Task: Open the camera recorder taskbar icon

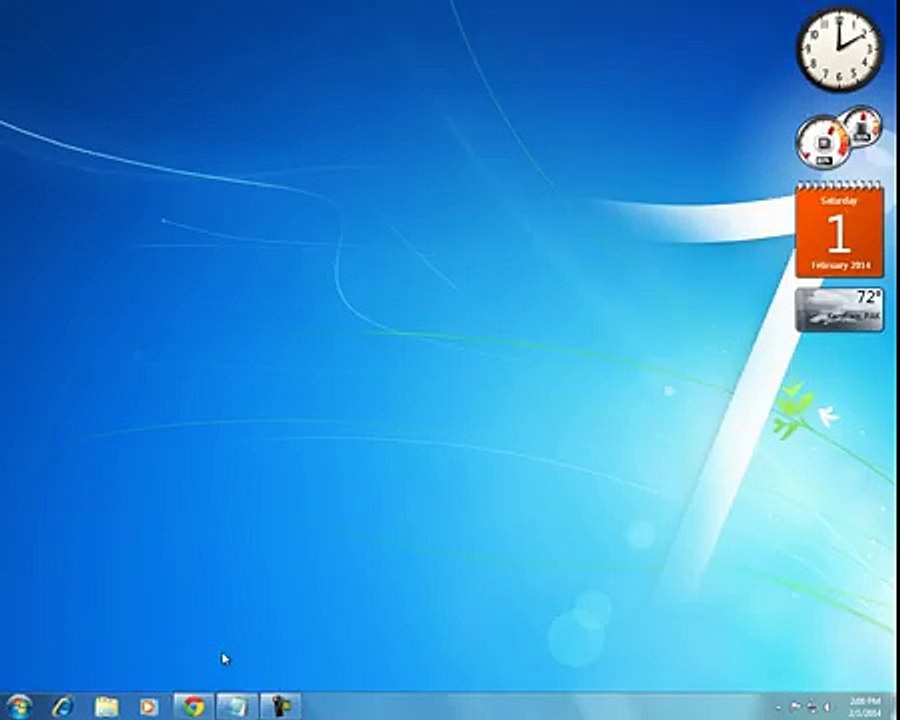Action: point(280,707)
